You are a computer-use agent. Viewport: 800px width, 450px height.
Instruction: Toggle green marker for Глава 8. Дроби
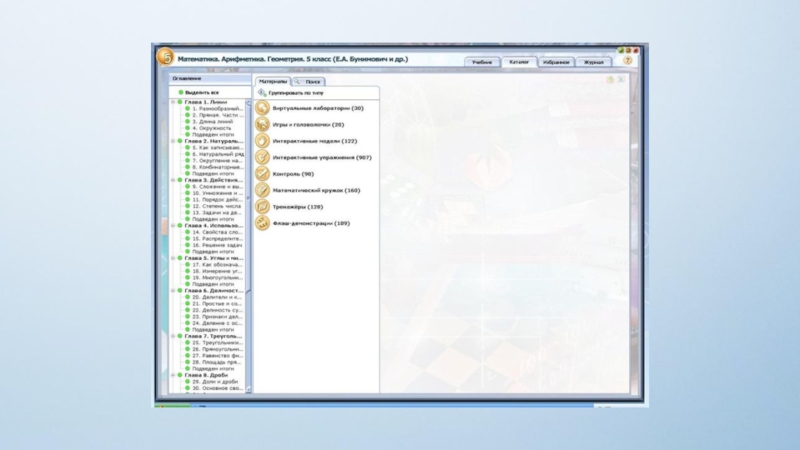181,375
